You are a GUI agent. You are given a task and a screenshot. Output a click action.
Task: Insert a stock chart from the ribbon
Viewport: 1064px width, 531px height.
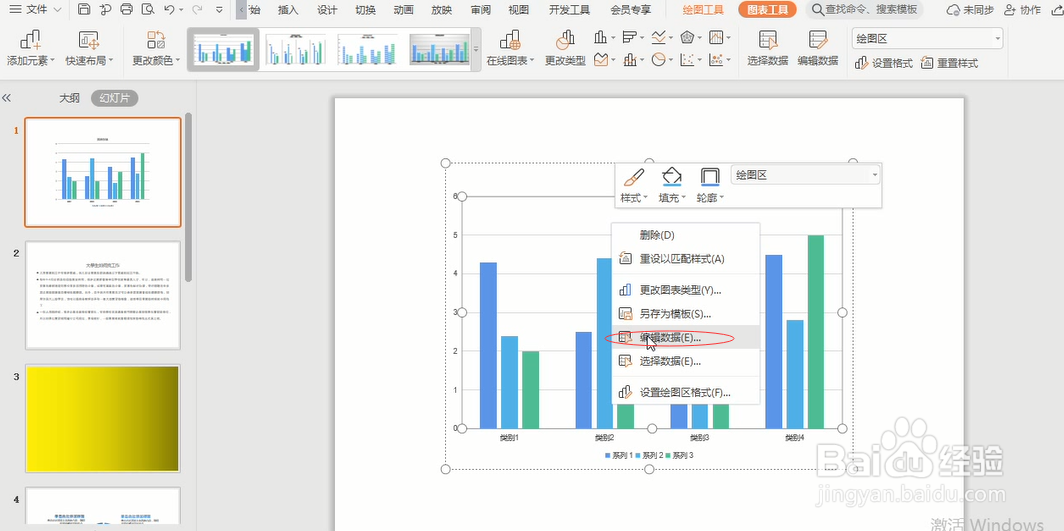715,37
